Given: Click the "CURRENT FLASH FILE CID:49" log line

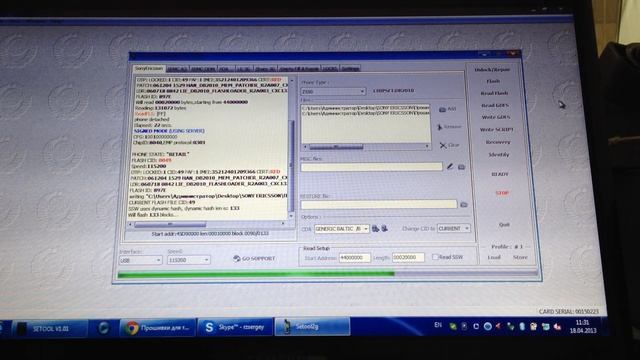Looking at the screenshot, I should click(162, 202).
